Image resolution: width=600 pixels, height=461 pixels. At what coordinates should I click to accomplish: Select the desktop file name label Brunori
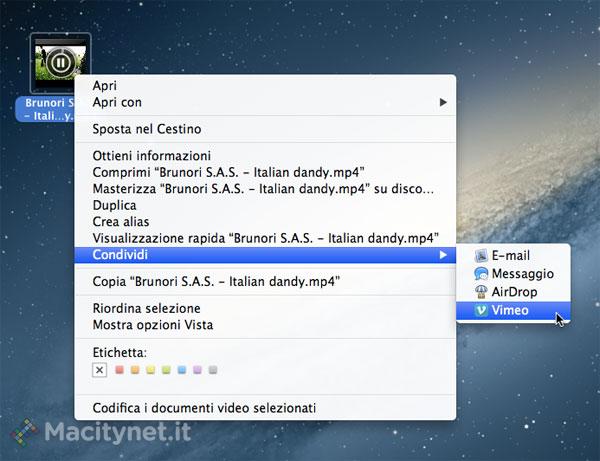(x=45, y=109)
